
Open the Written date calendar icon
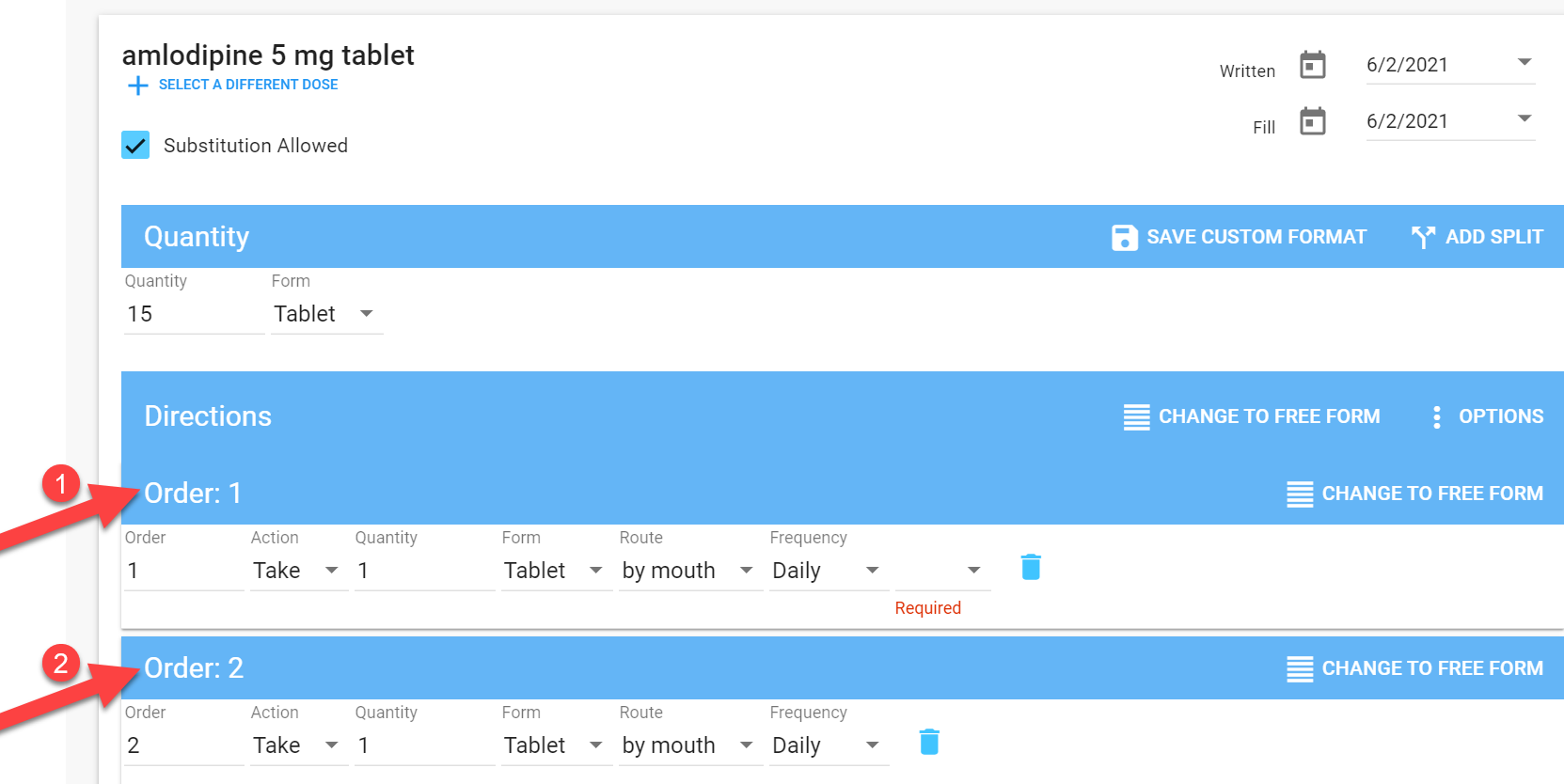[x=1312, y=65]
